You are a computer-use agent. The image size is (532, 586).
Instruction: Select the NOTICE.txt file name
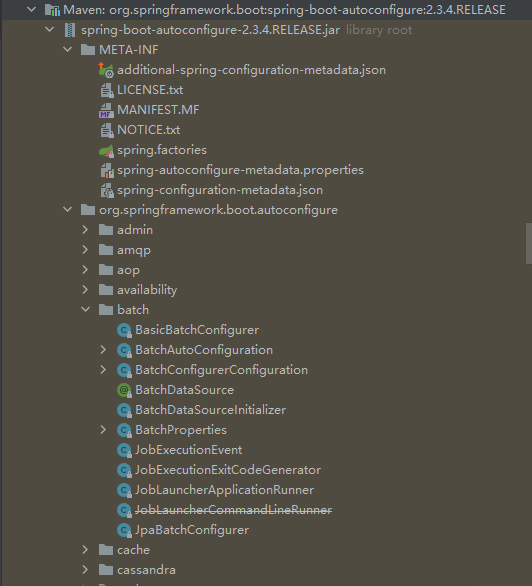(x=148, y=130)
